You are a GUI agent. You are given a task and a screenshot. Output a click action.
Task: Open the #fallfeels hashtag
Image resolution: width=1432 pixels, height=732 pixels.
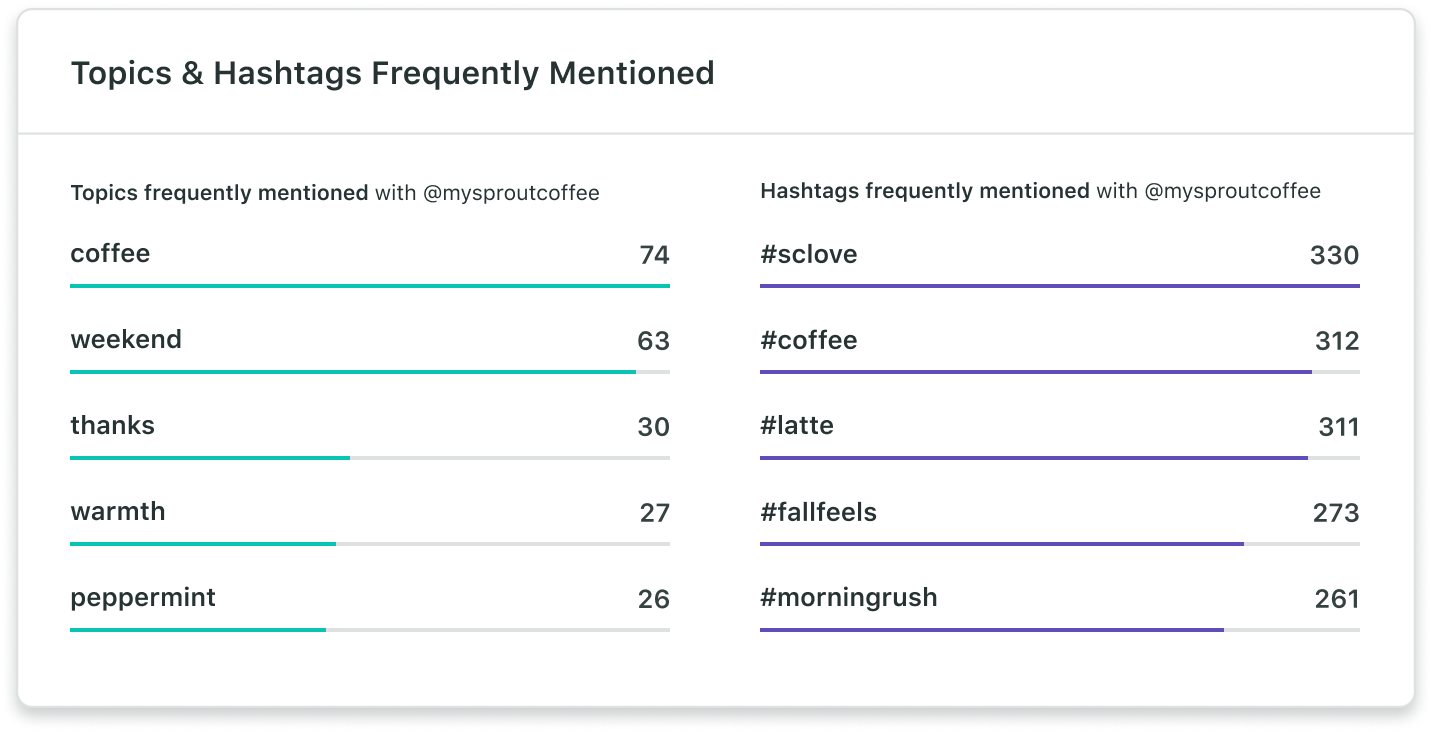818,512
